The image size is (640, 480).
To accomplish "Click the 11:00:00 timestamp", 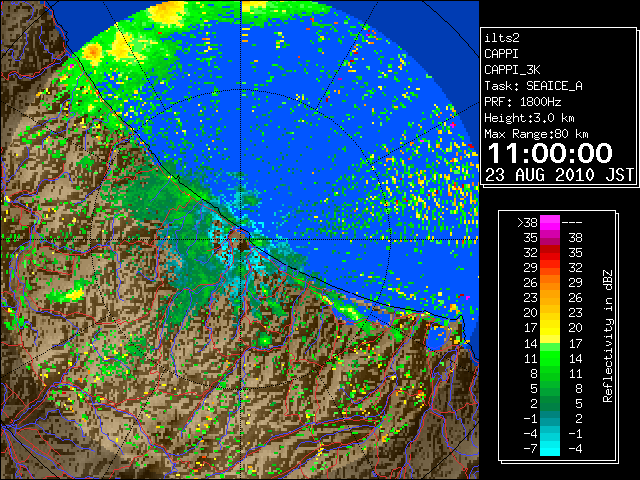I will pyautogui.click(x=550, y=153).
